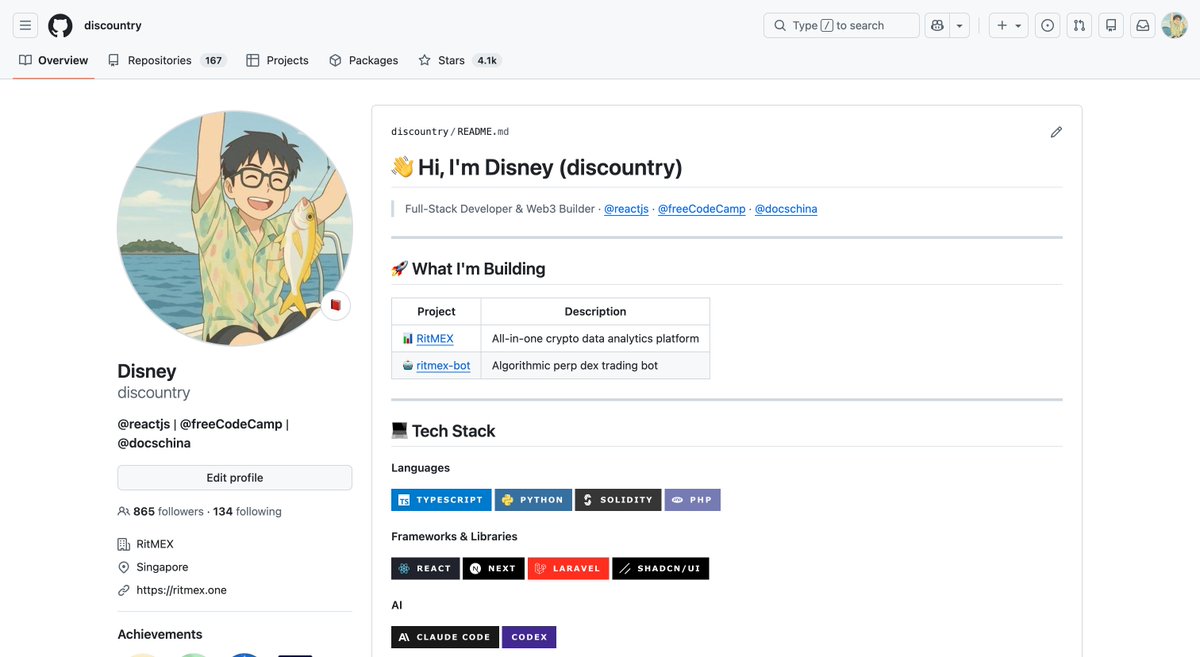The width and height of the screenshot is (1200, 657).
Task: Click the 167 repositories counter
Action: point(213,60)
